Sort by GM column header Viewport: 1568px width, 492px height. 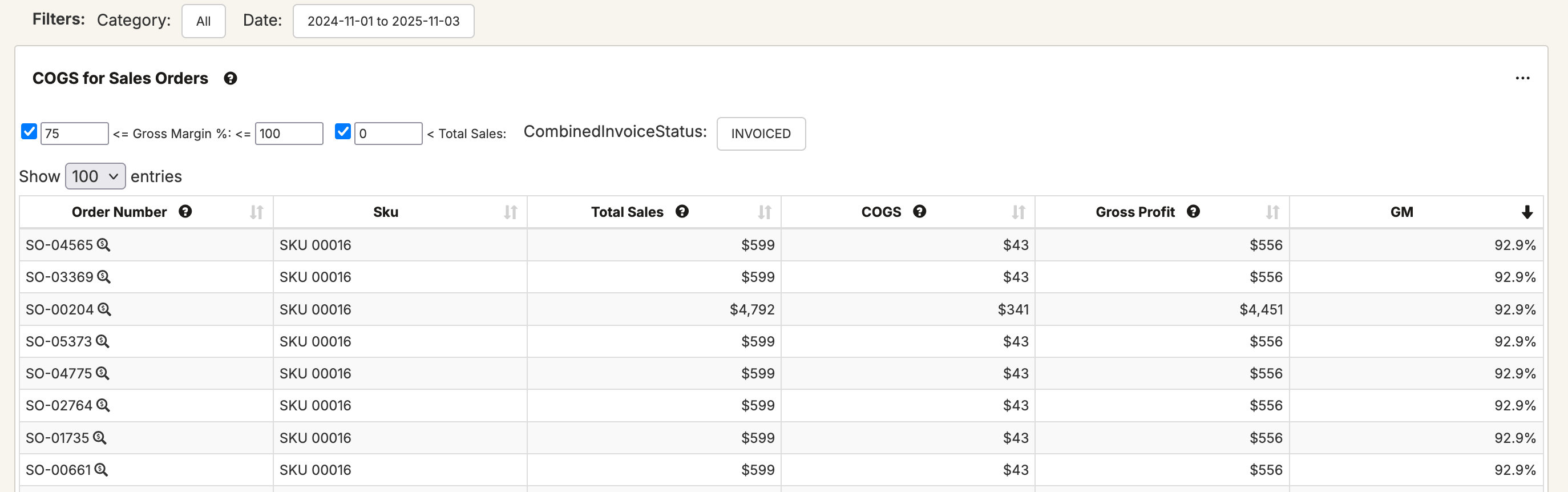tap(1401, 212)
